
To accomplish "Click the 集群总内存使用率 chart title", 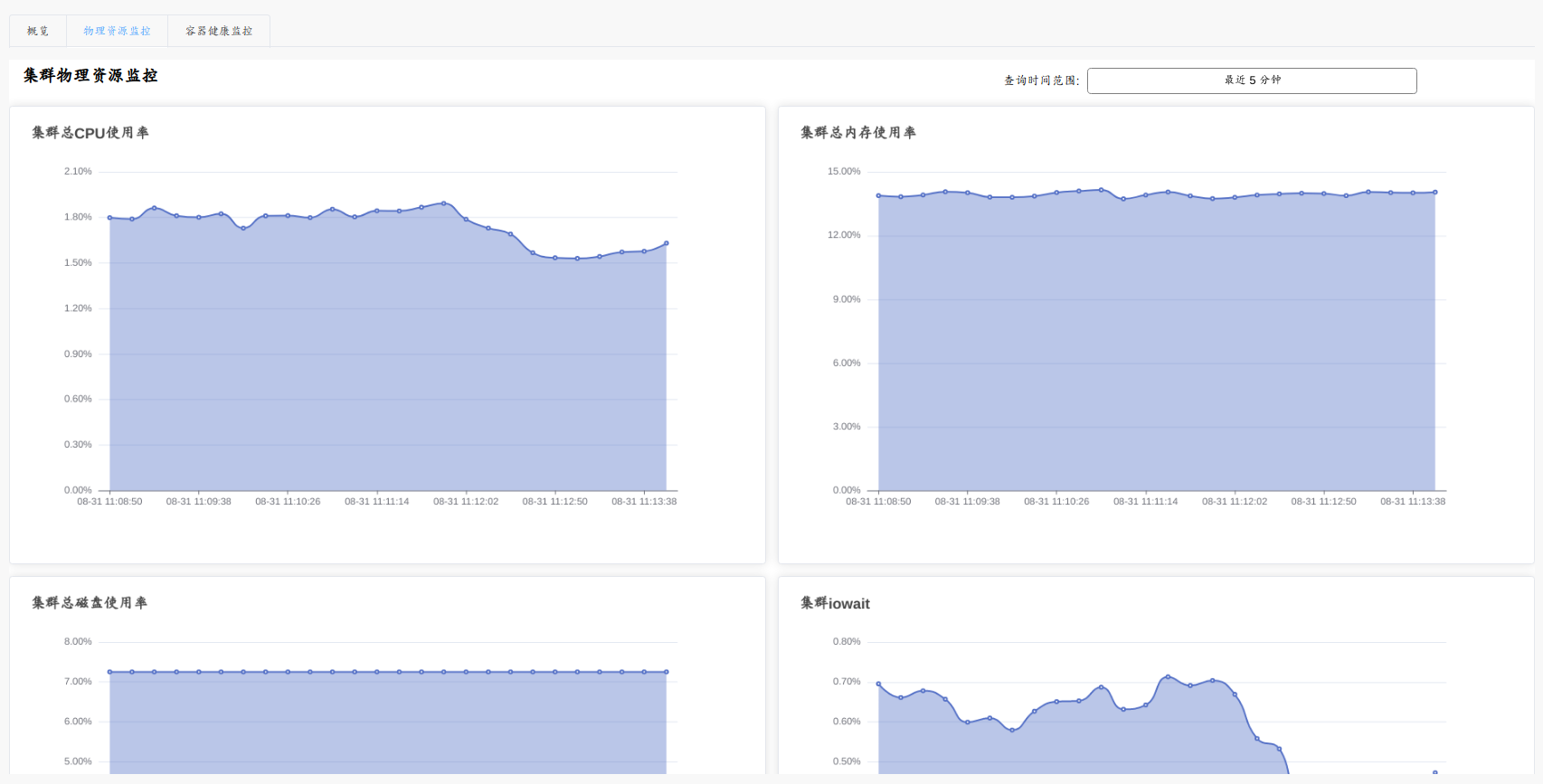I will (x=857, y=133).
